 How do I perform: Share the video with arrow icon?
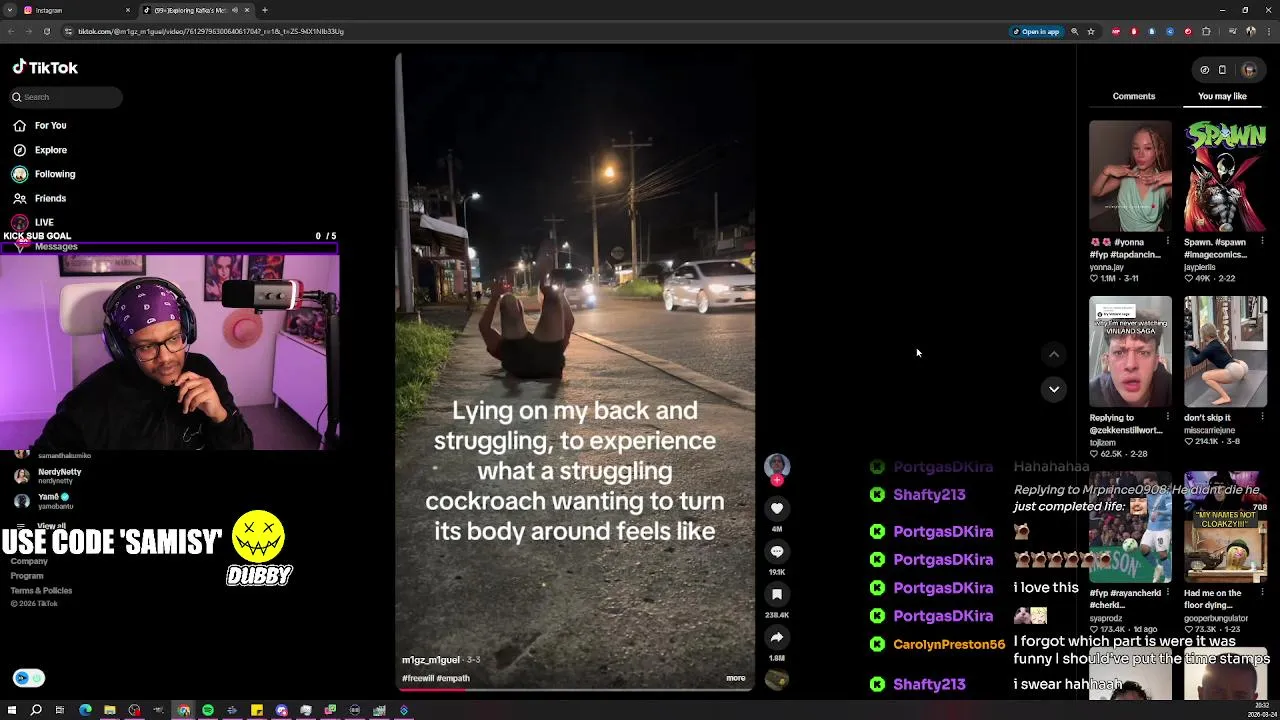point(777,637)
